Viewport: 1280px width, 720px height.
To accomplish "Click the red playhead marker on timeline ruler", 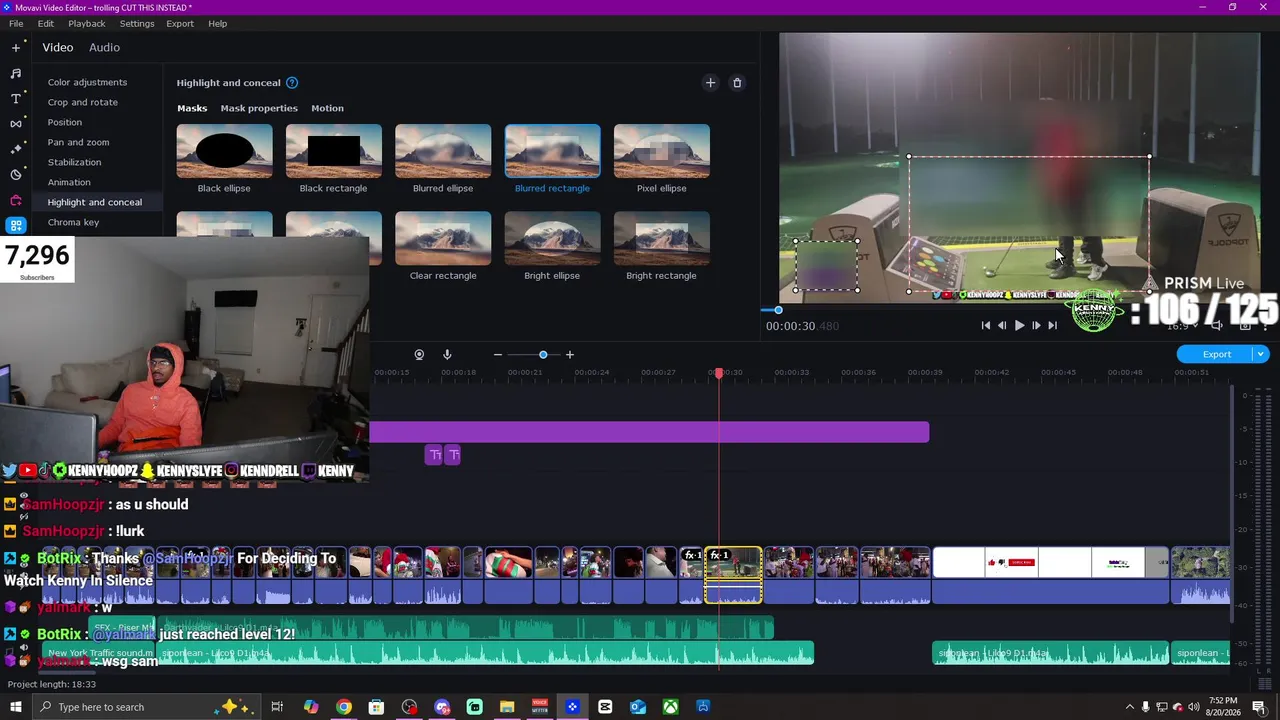I will click(x=718, y=373).
